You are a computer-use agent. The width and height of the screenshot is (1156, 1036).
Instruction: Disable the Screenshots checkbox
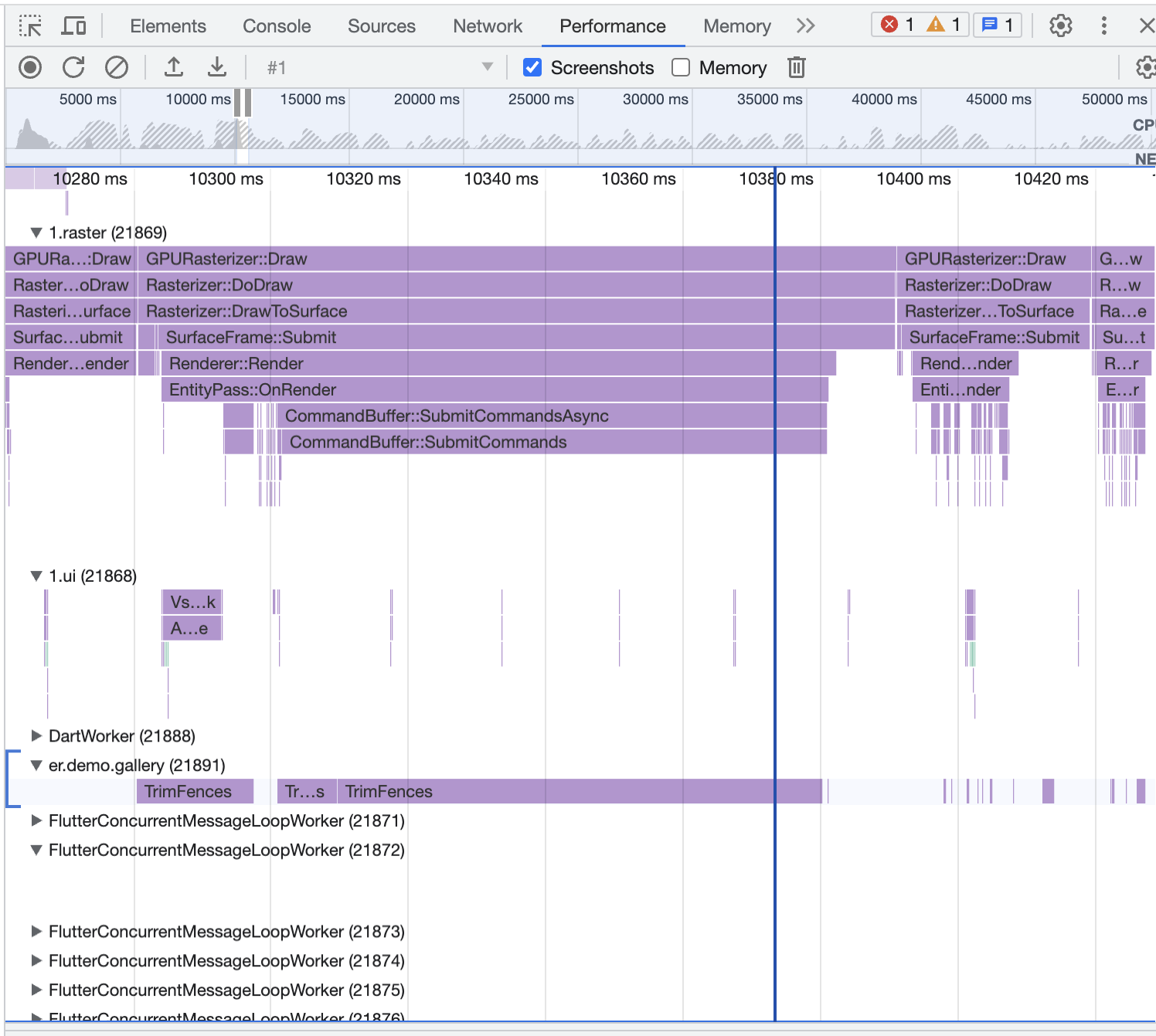pos(532,67)
